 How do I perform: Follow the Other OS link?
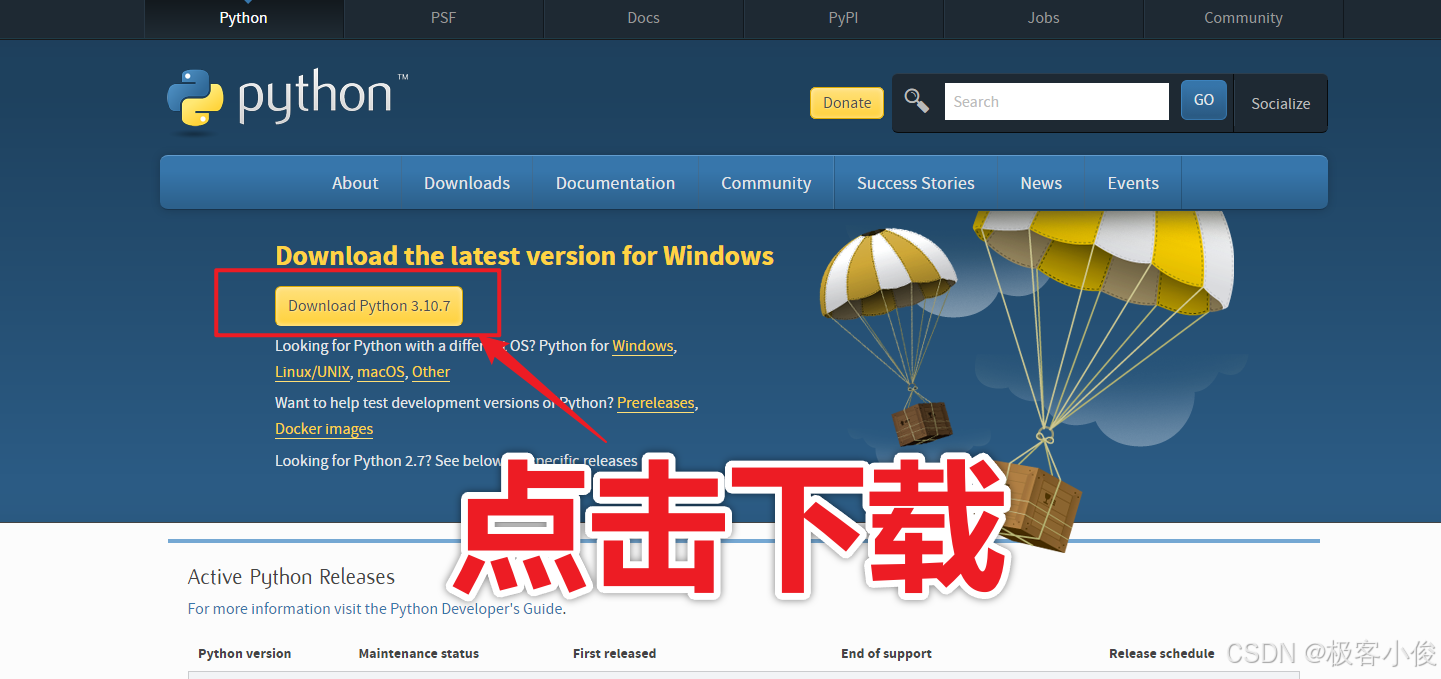(431, 372)
